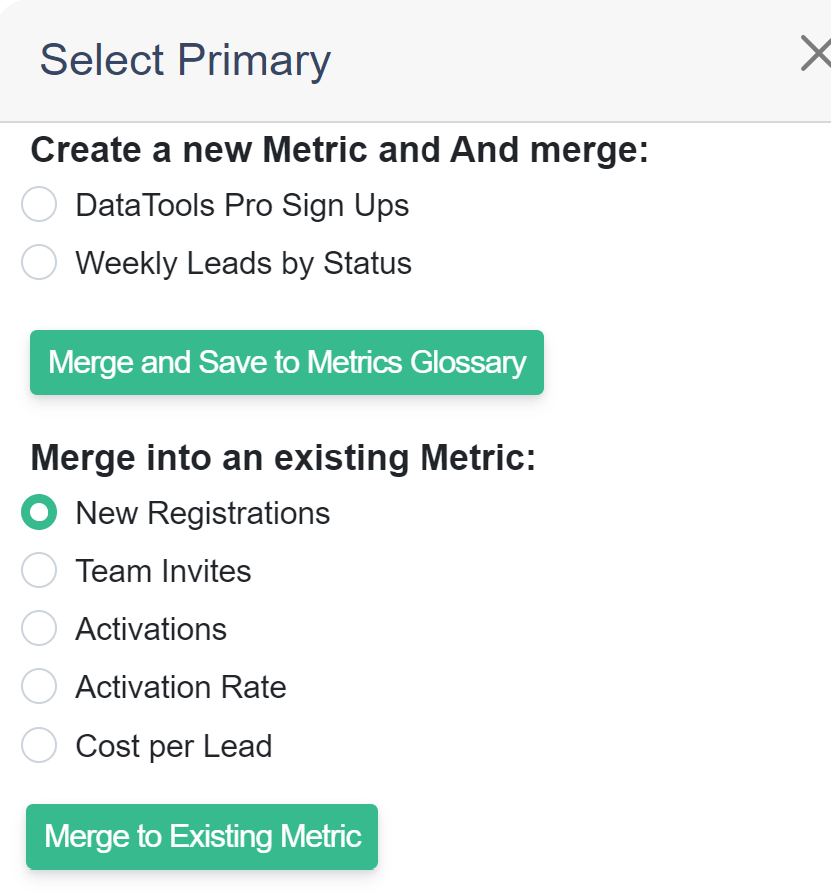The height and width of the screenshot is (894, 831).
Task: Click the 'Team Invites' label text
Action: [163, 571]
